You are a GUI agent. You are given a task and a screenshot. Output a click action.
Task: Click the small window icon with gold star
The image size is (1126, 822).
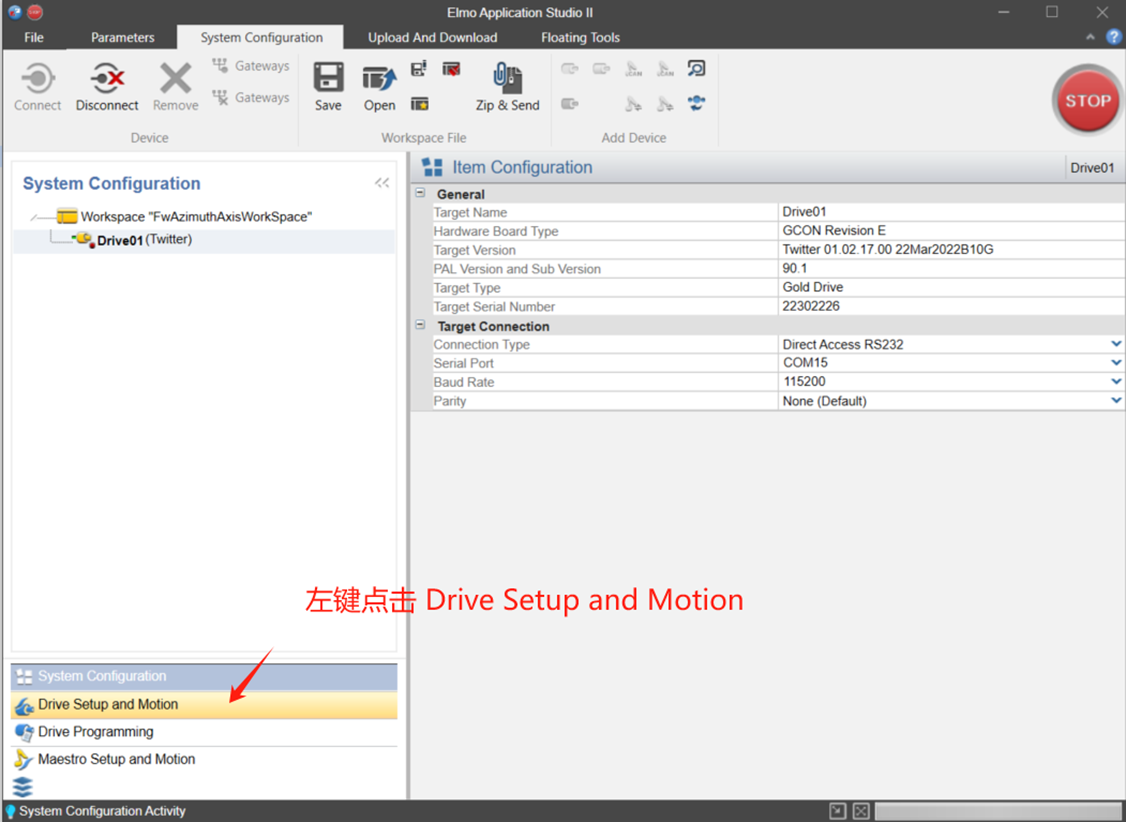pyautogui.click(x=419, y=105)
